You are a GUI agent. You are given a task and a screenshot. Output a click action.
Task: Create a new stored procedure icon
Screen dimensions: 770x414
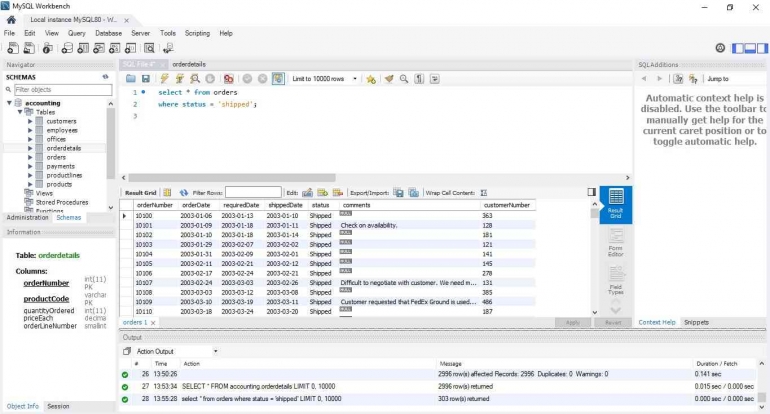114,48
